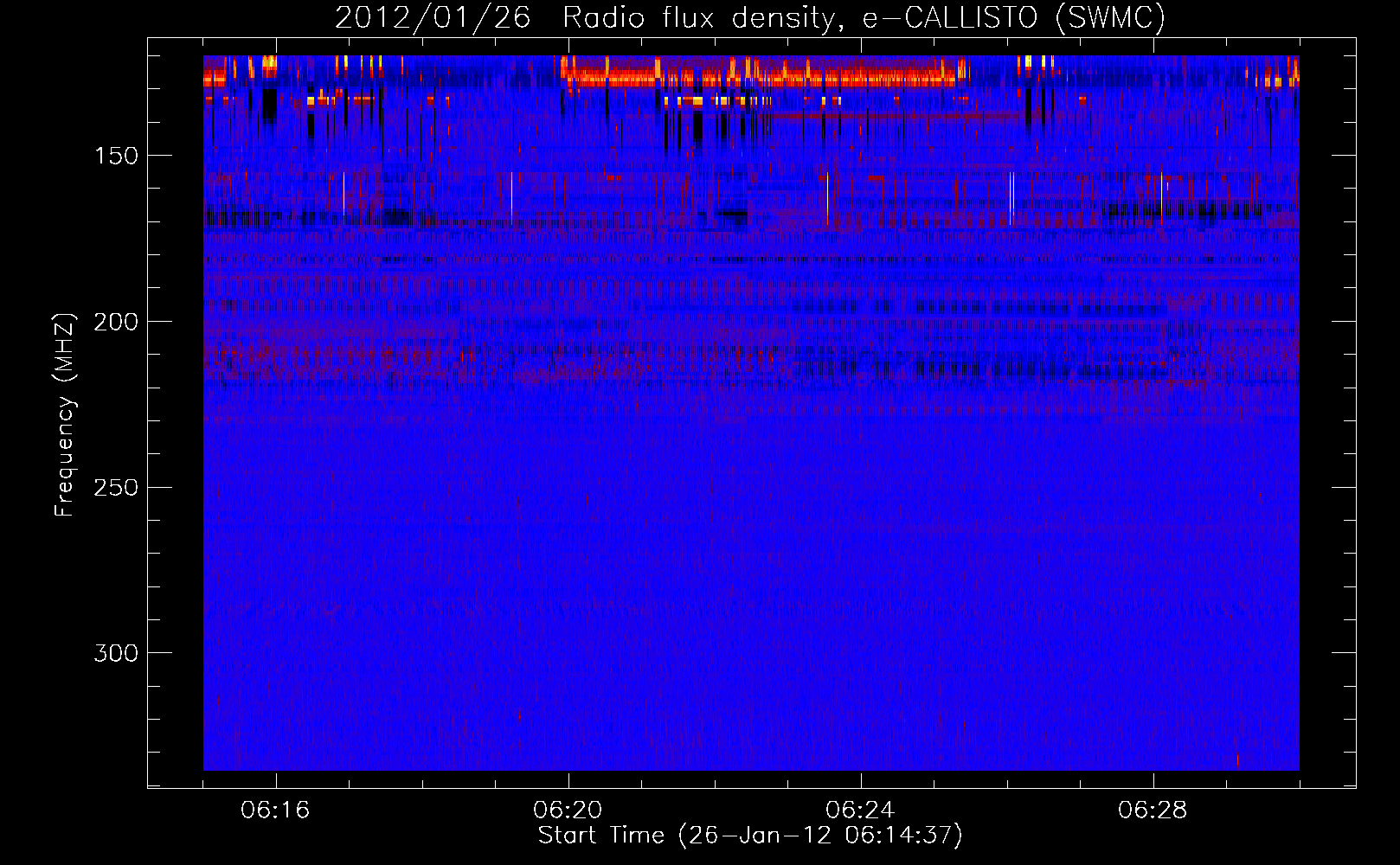Select the 250 frequency tick label
The height and width of the screenshot is (865, 1400).
[116, 488]
